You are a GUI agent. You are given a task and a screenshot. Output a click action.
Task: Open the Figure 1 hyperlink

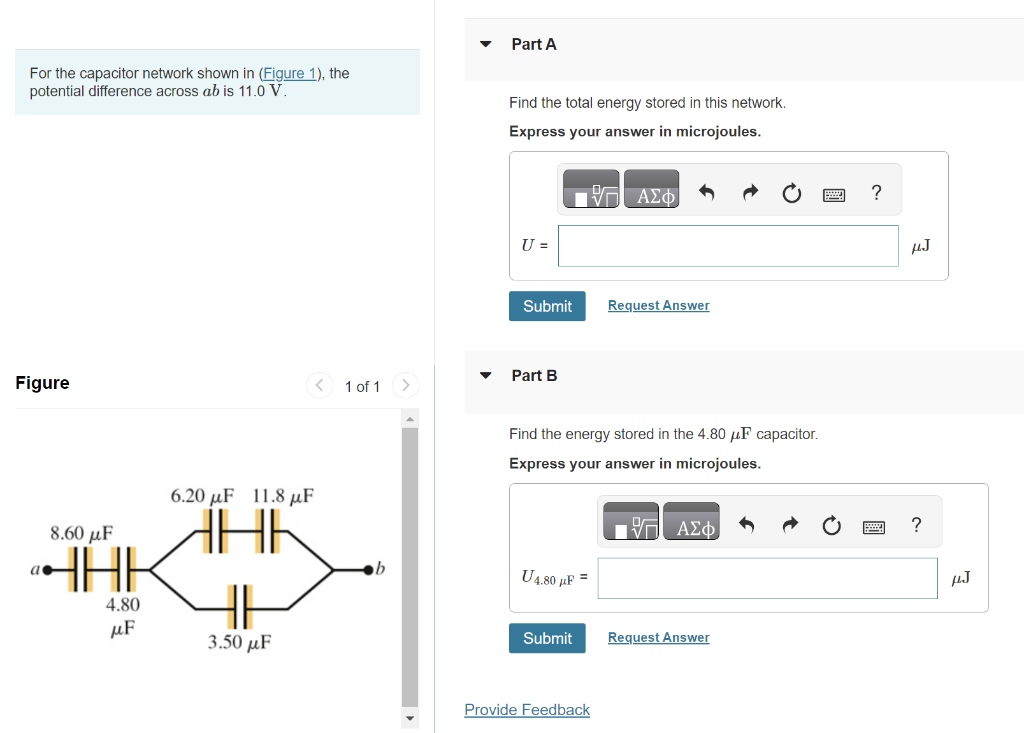tap(290, 72)
